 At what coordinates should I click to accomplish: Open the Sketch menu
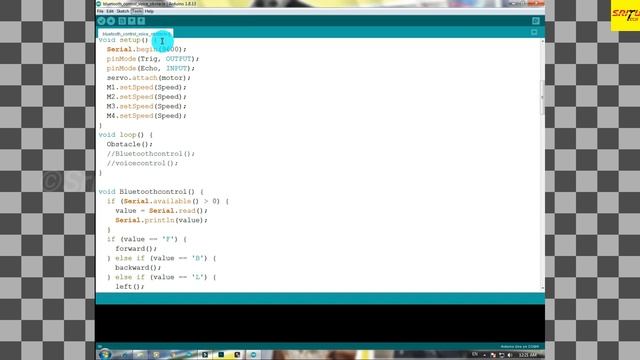click(122, 11)
